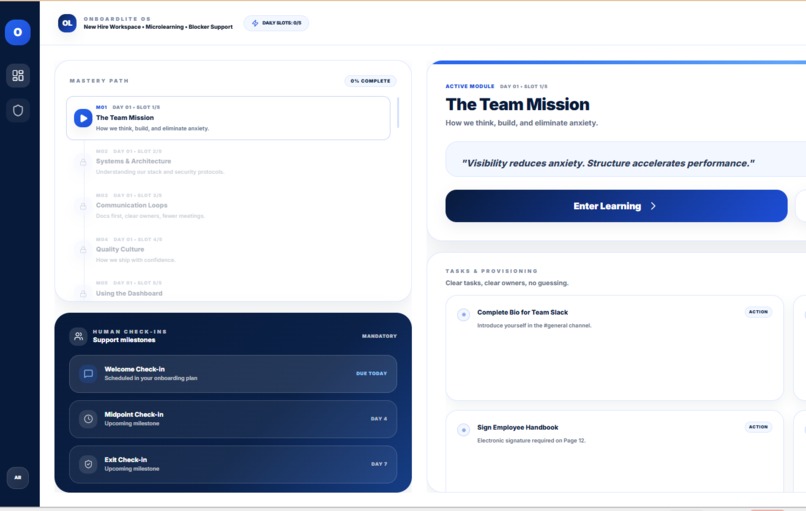This screenshot has width=806, height=511.
Task: Click the Mastery Path scrollbar
Action: pyautogui.click(x=398, y=113)
